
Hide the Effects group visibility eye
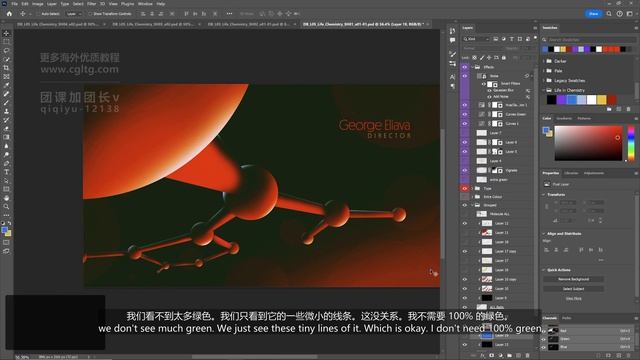click(464, 67)
